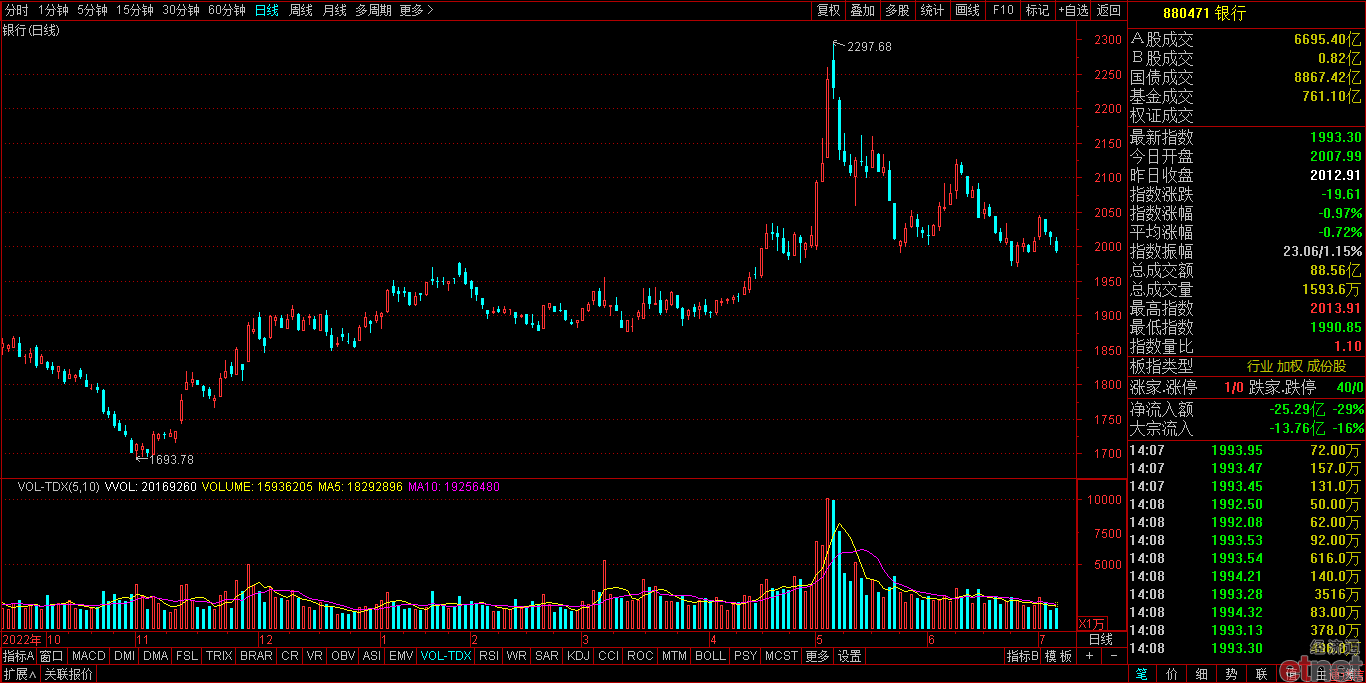This screenshot has height=683, width=1366.
Task: Switch to 笔 tick tab
Action: point(1142,673)
